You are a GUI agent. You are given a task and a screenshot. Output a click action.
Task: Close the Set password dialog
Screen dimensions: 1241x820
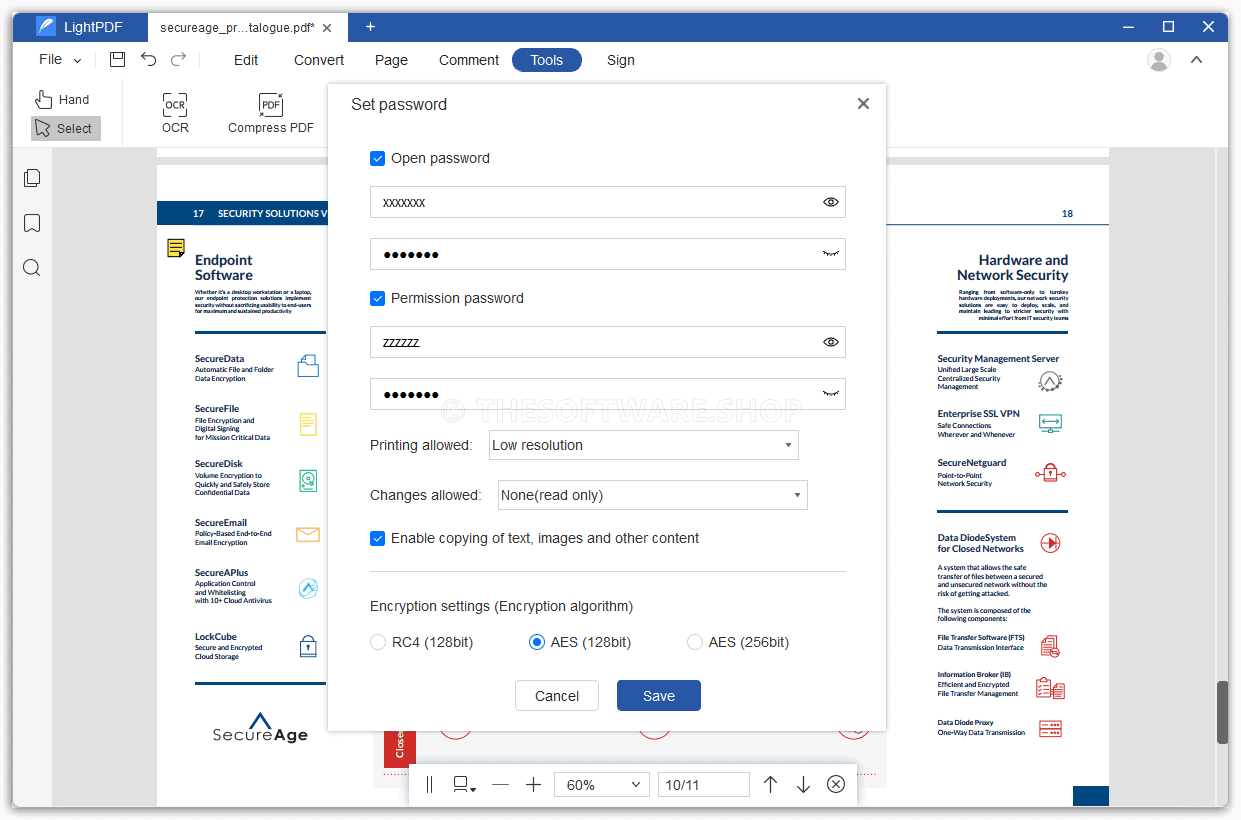pyautogui.click(x=864, y=104)
